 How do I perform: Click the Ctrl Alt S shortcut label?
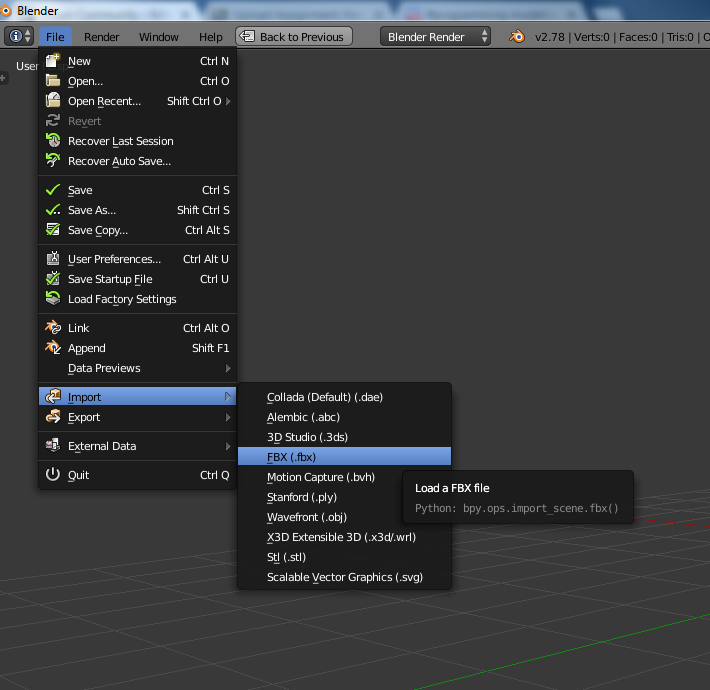207,230
